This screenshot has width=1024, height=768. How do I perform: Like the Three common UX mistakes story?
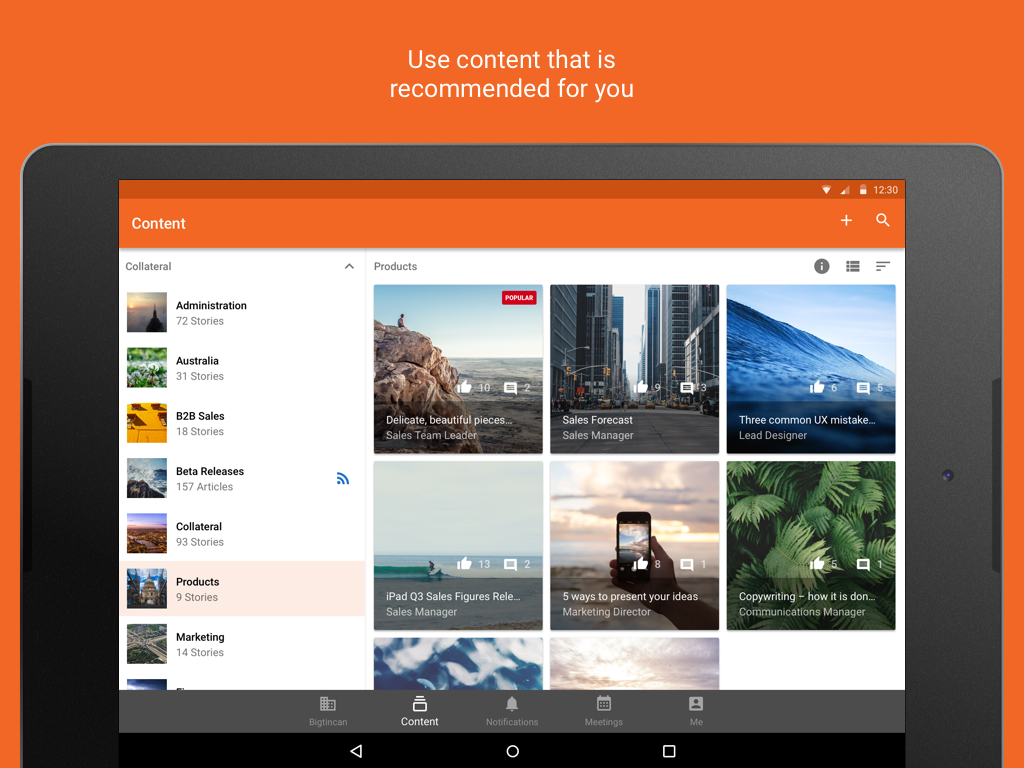[x=817, y=387]
